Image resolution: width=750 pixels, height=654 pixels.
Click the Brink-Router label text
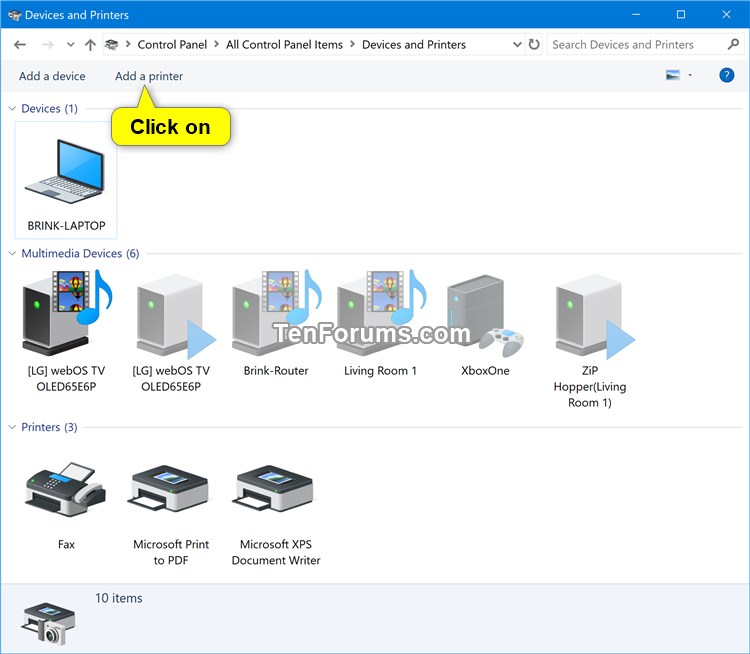(276, 371)
